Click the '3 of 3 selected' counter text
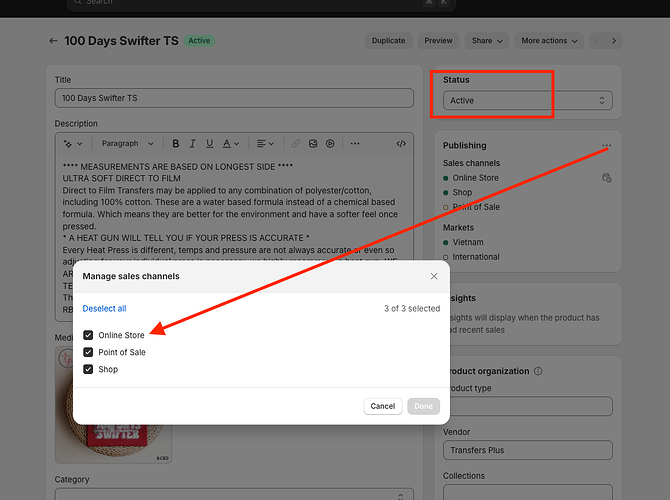Screen dimensions: 670x500 click(412, 309)
